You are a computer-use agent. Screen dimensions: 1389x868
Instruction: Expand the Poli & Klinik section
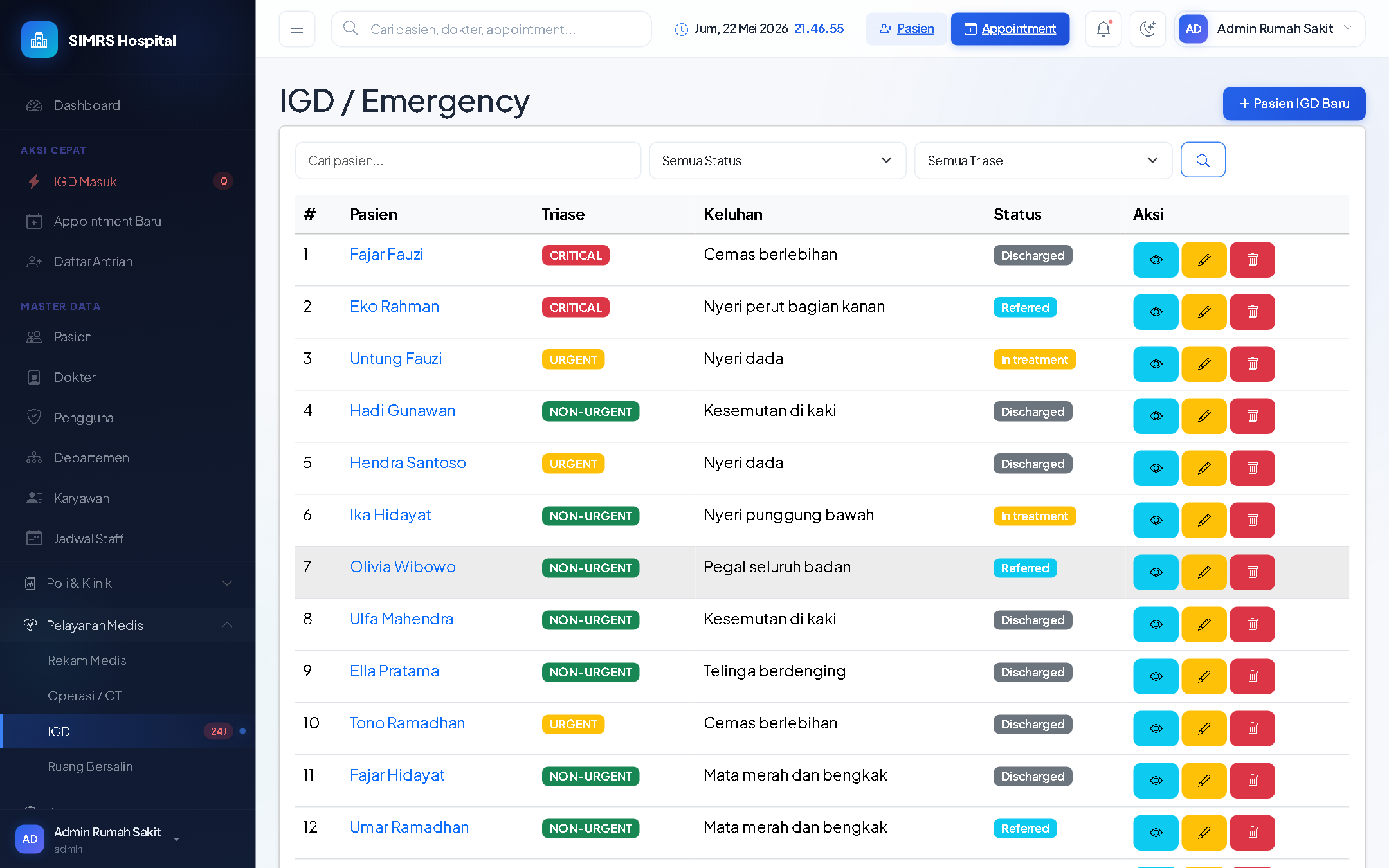tap(128, 583)
